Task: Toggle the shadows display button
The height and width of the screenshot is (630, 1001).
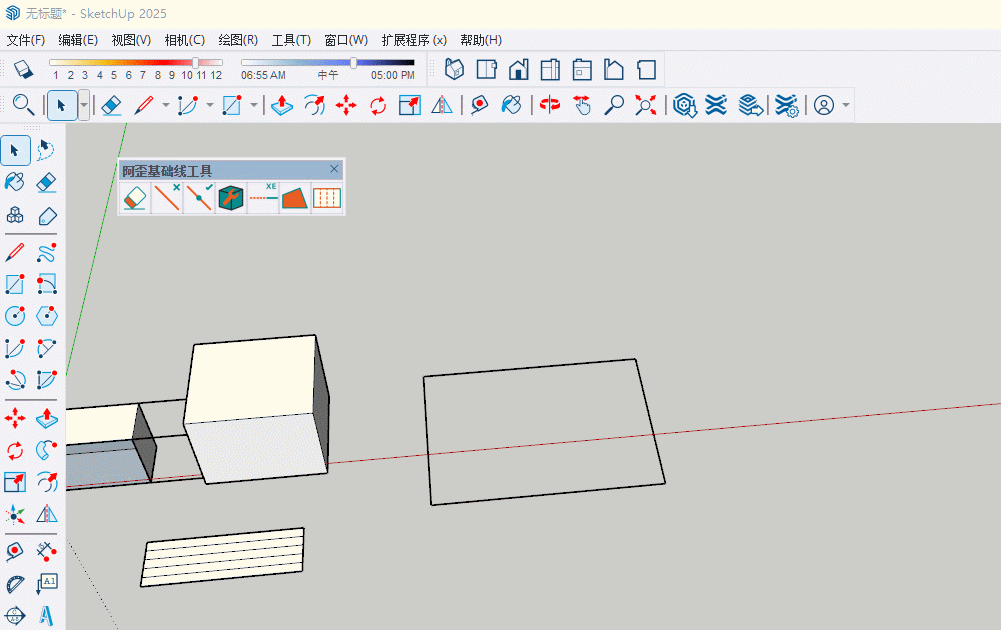Action: [x=24, y=69]
